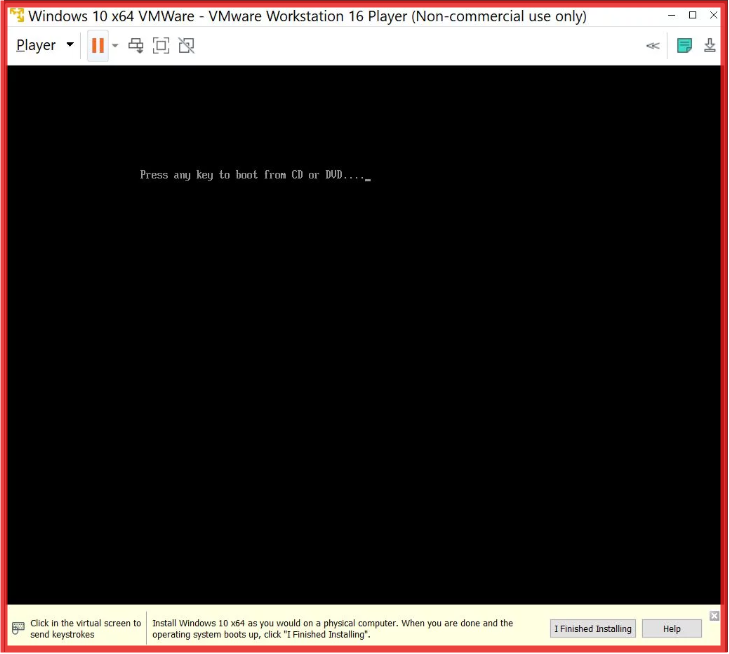Screen dimensions: 729x654
Task: Switch to Unity mode
Action: click(x=186, y=45)
